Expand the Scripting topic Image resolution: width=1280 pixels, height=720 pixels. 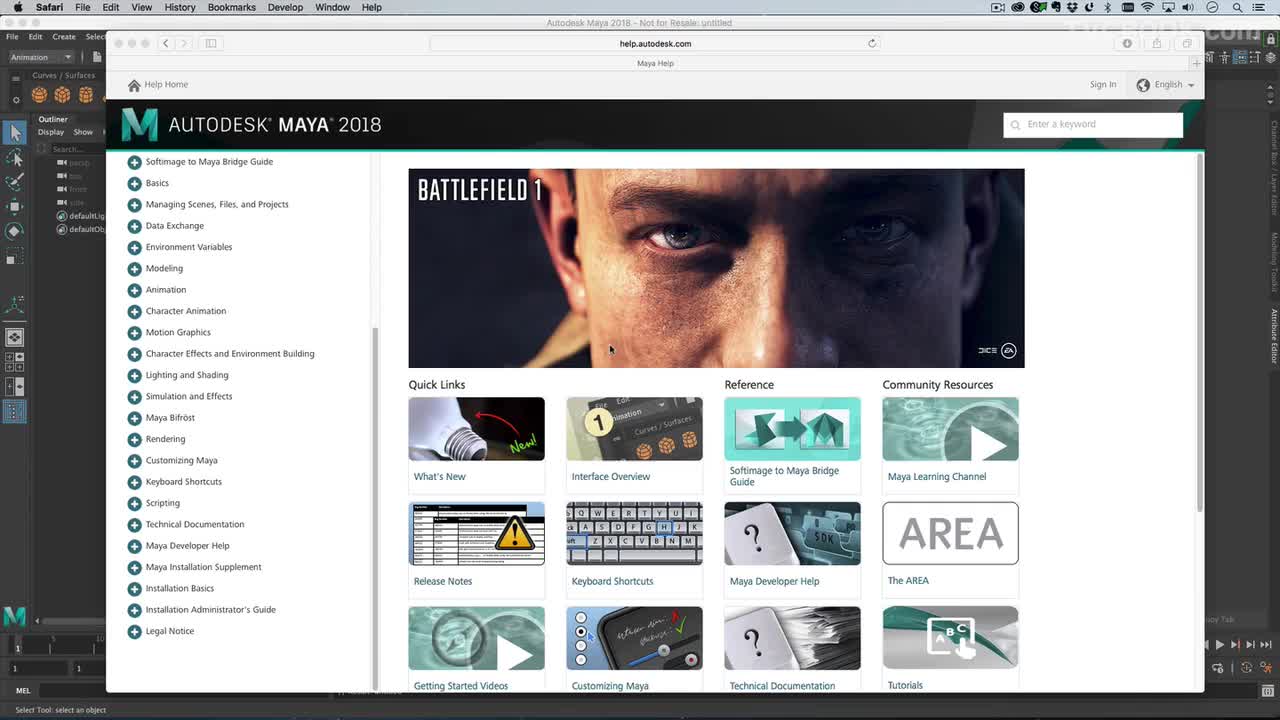[x=134, y=503]
